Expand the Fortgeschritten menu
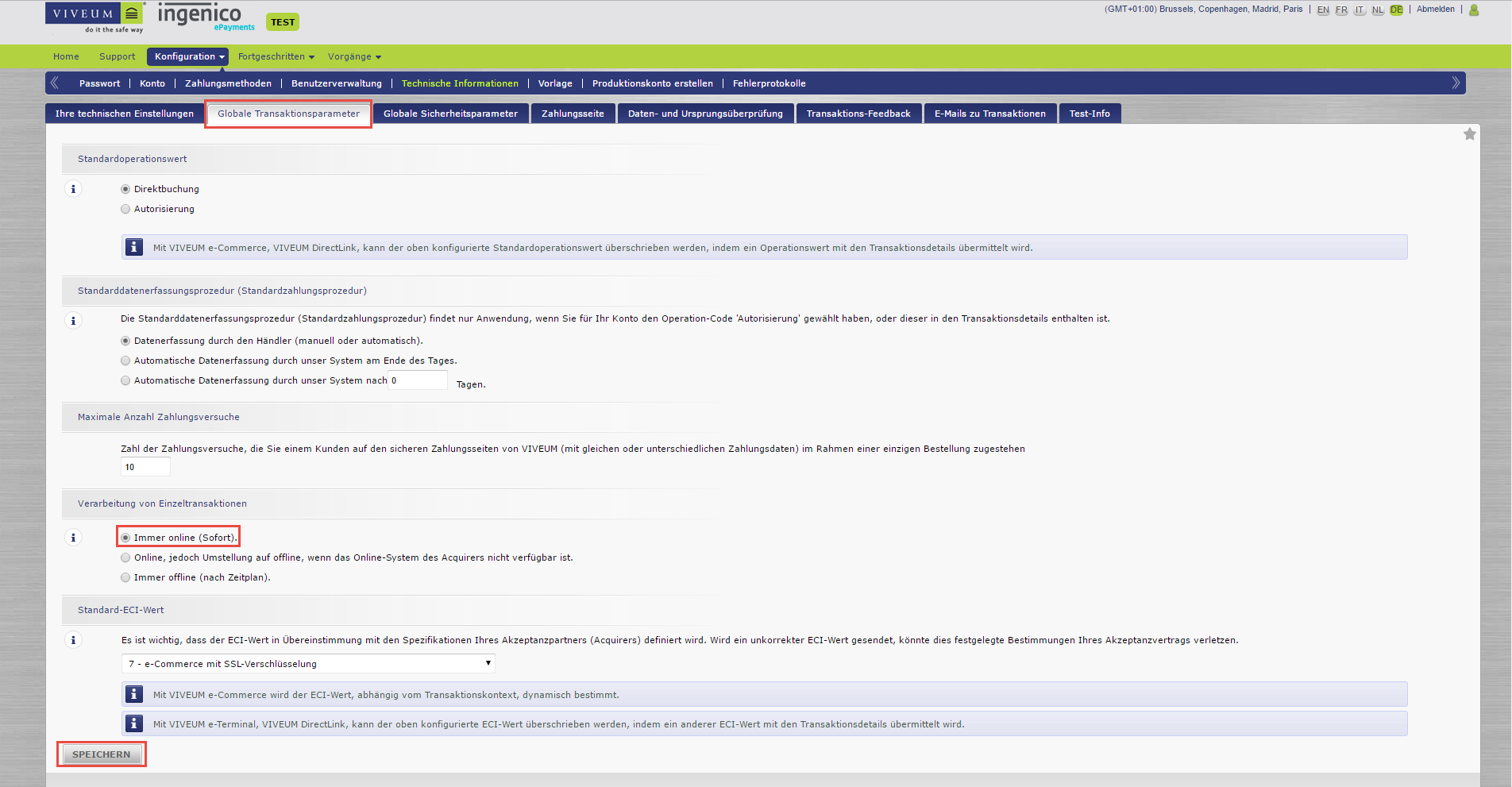This screenshot has width=1512, height=787. point(276,56)
